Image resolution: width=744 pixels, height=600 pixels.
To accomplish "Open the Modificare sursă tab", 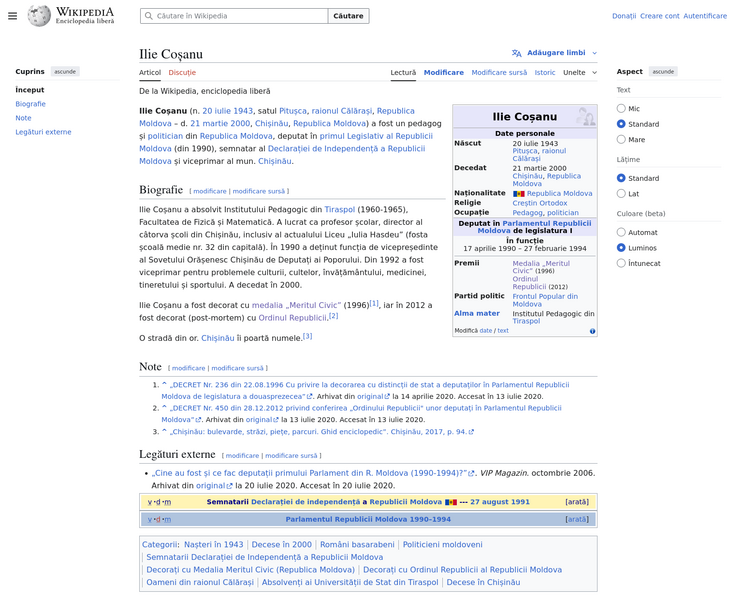I will (499, 73).
